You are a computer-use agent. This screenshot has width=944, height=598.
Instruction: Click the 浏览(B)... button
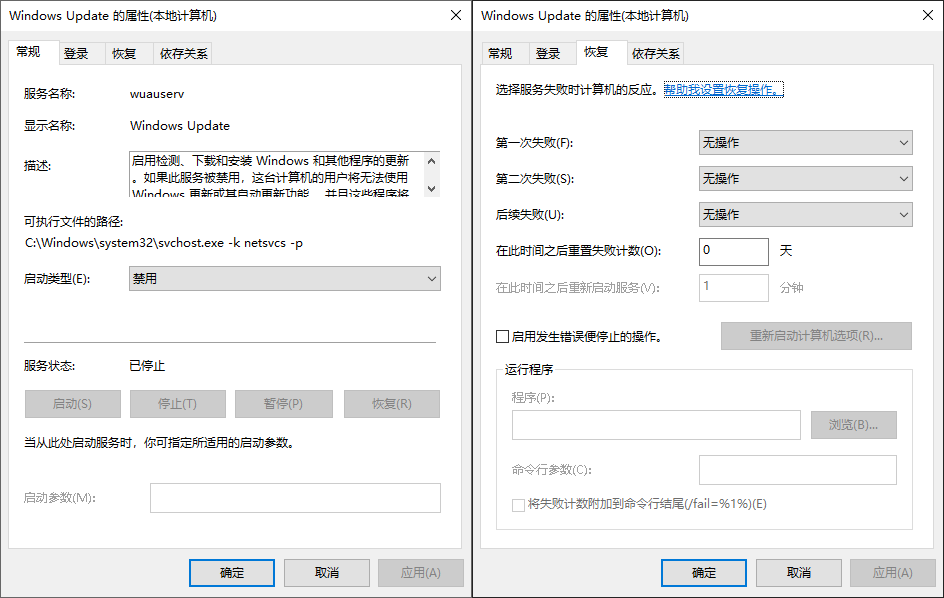(x=854, y=425)
